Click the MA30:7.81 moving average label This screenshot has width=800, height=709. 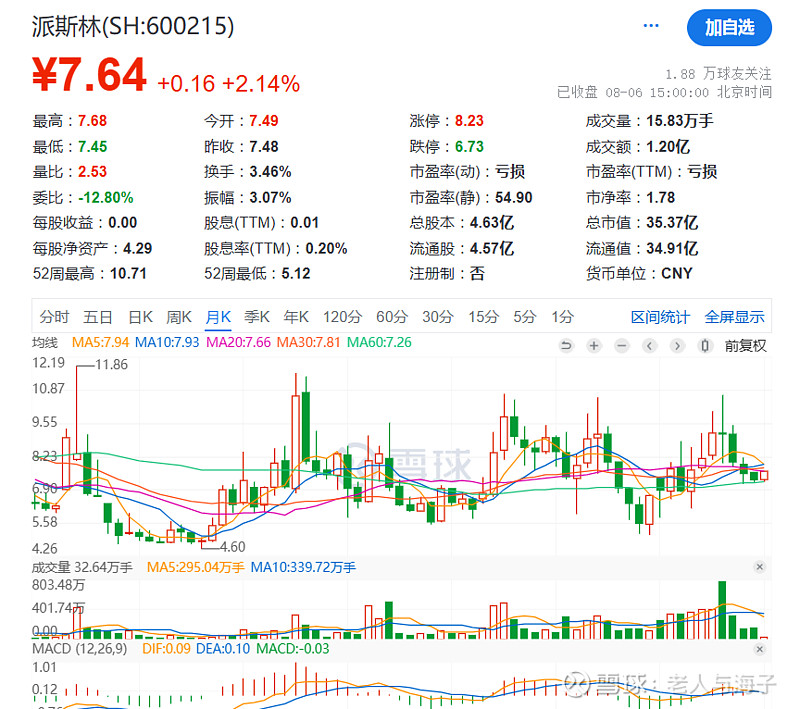(x=308, y=342)
